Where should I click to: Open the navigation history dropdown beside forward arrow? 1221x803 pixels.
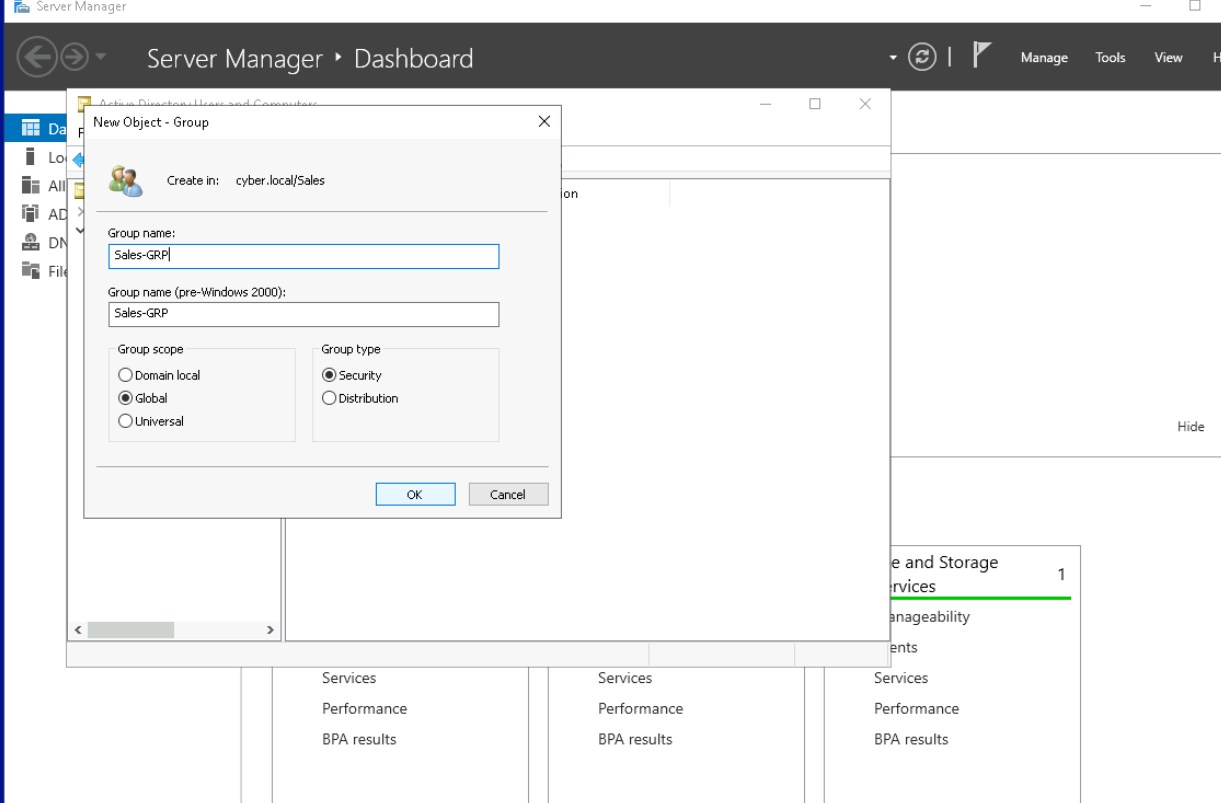click(101, 59)
